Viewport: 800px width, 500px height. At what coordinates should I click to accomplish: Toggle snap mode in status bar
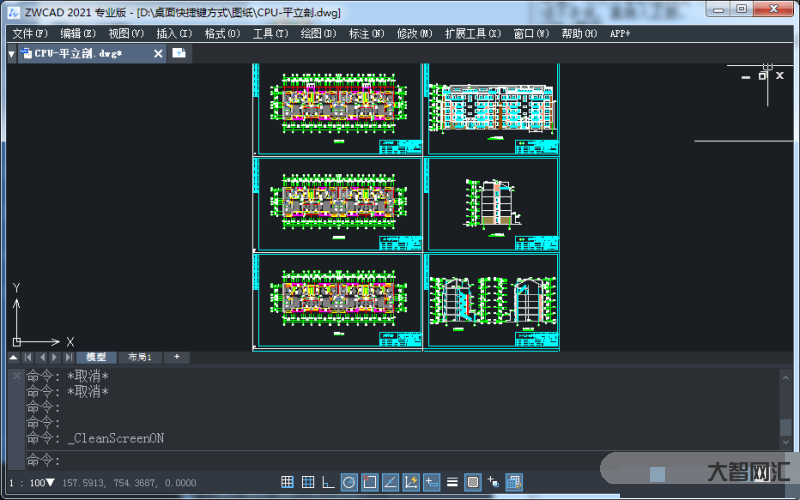[285, 483]
